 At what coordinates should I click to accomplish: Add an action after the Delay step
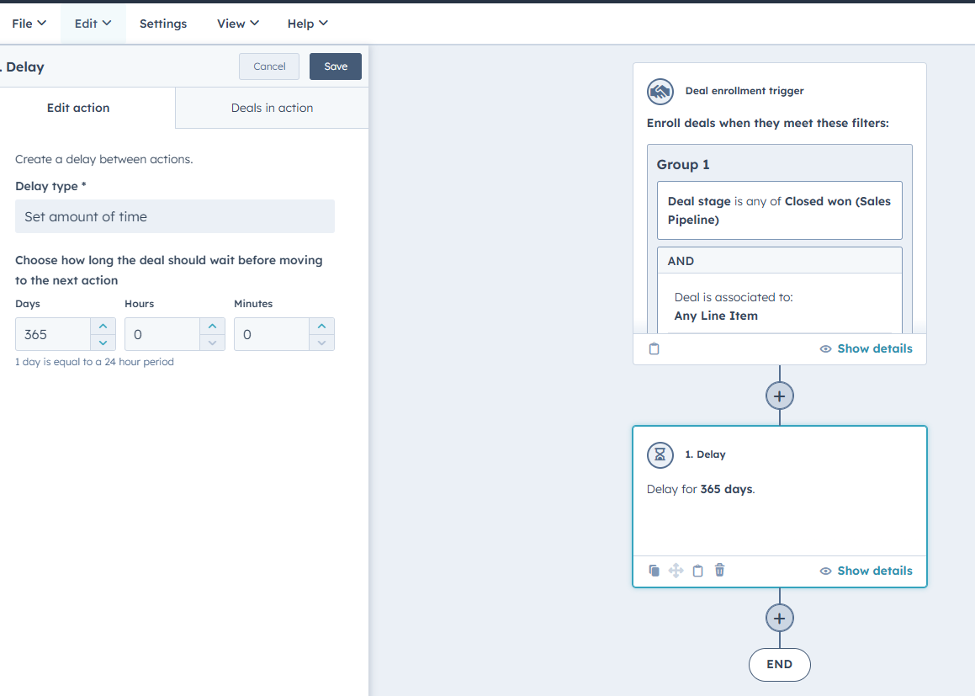(x=779, y=619)
